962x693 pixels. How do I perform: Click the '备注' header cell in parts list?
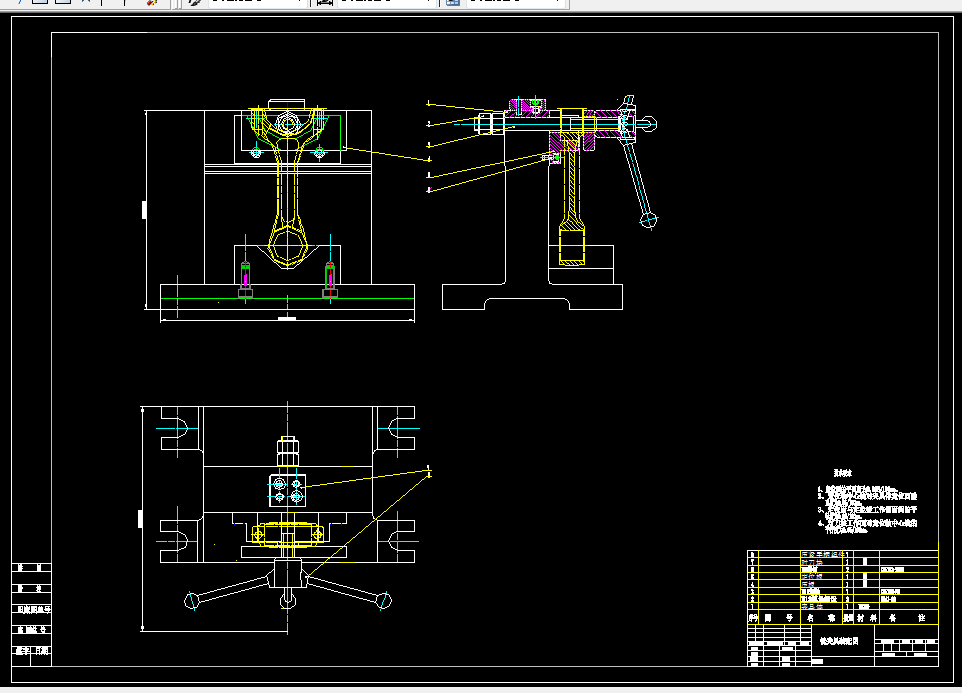click(909, 618)
